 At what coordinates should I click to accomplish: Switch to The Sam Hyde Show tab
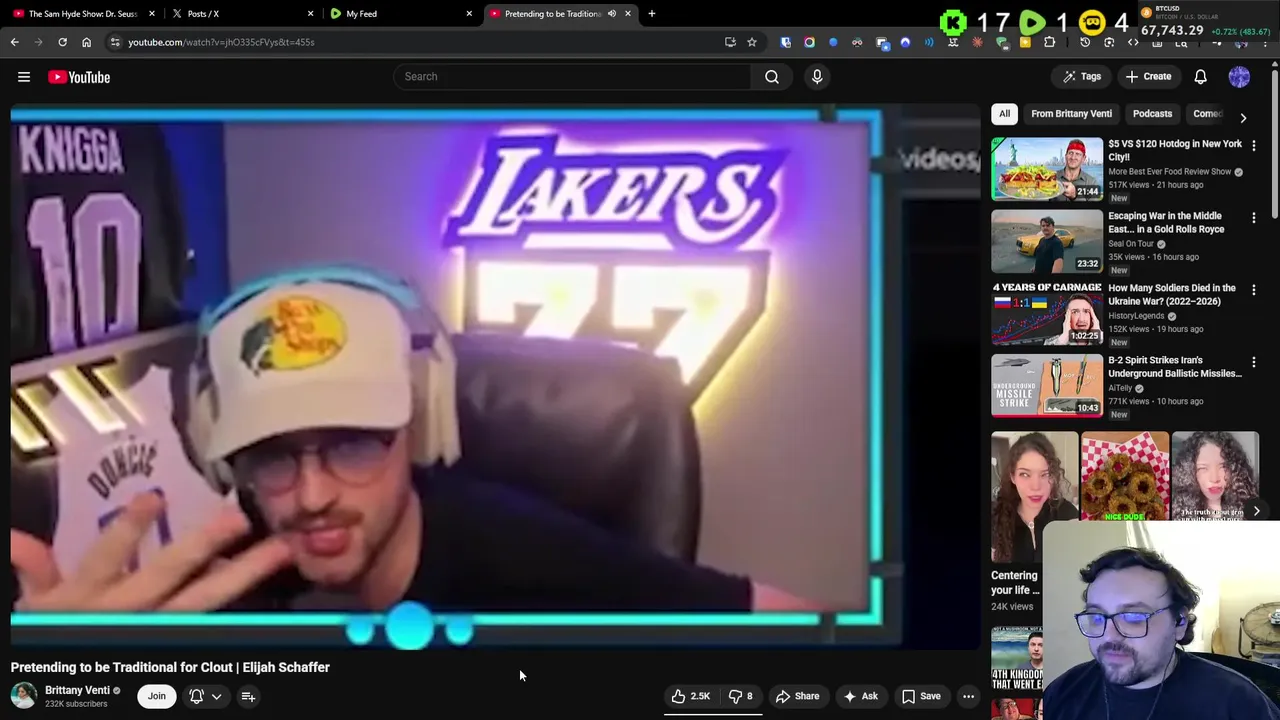83,14
